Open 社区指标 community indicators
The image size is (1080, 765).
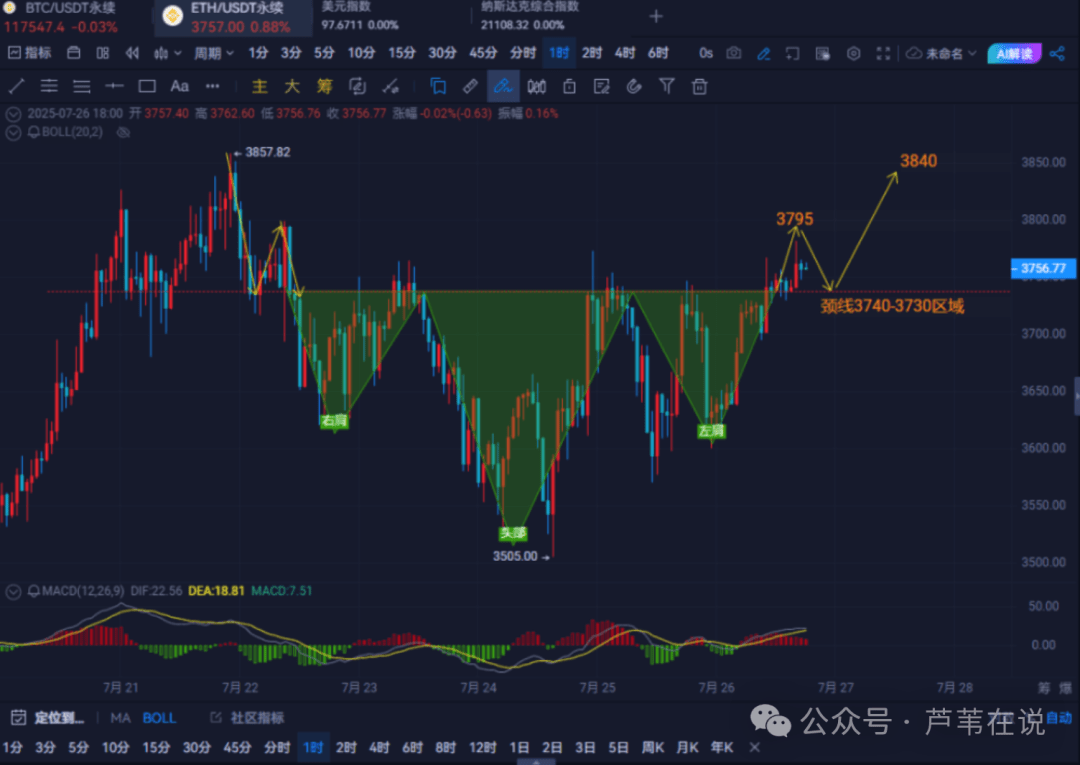pyautogui.click(x=247, y=718)
